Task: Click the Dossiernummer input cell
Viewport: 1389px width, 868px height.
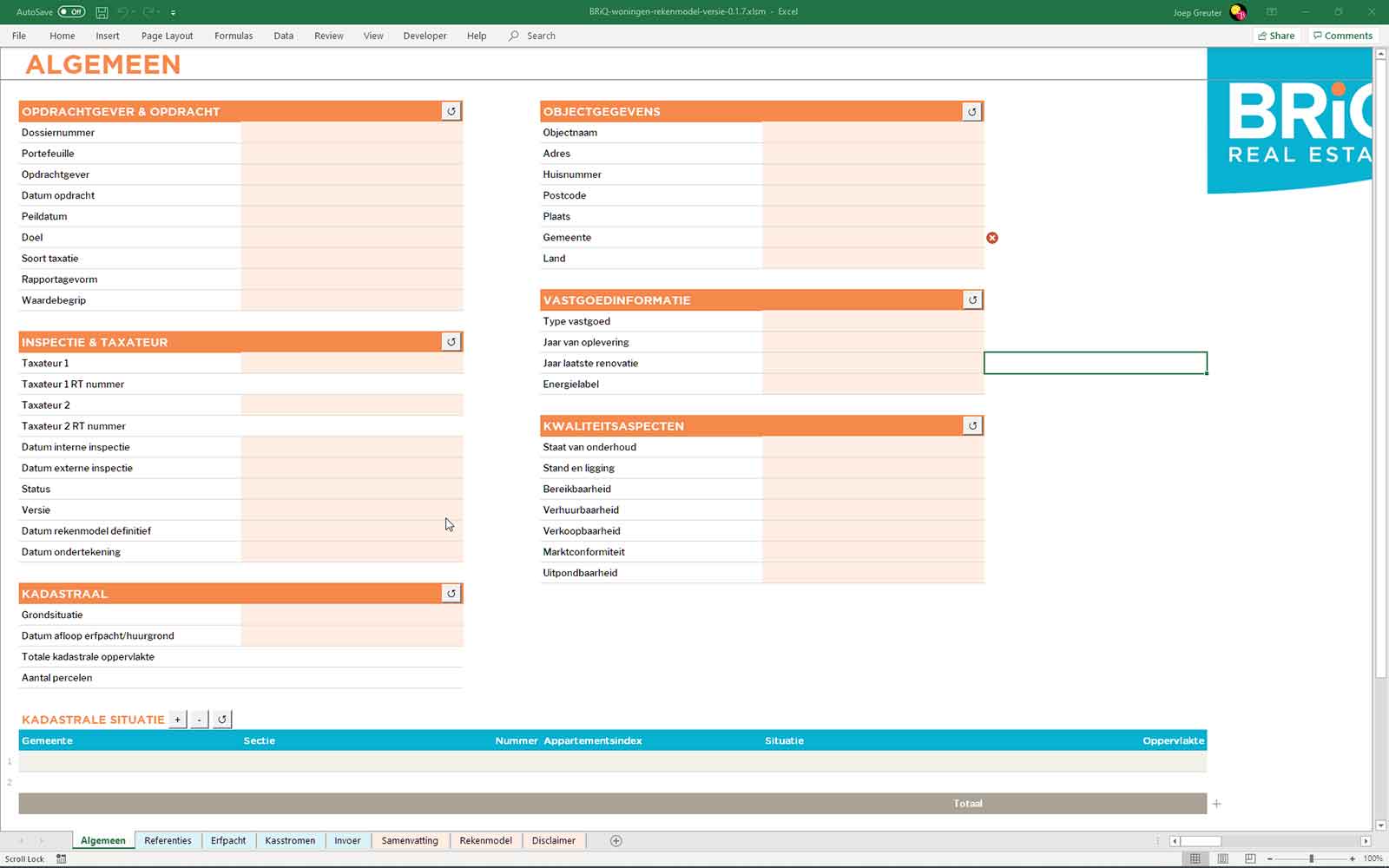Action: [x=352, y=133]
